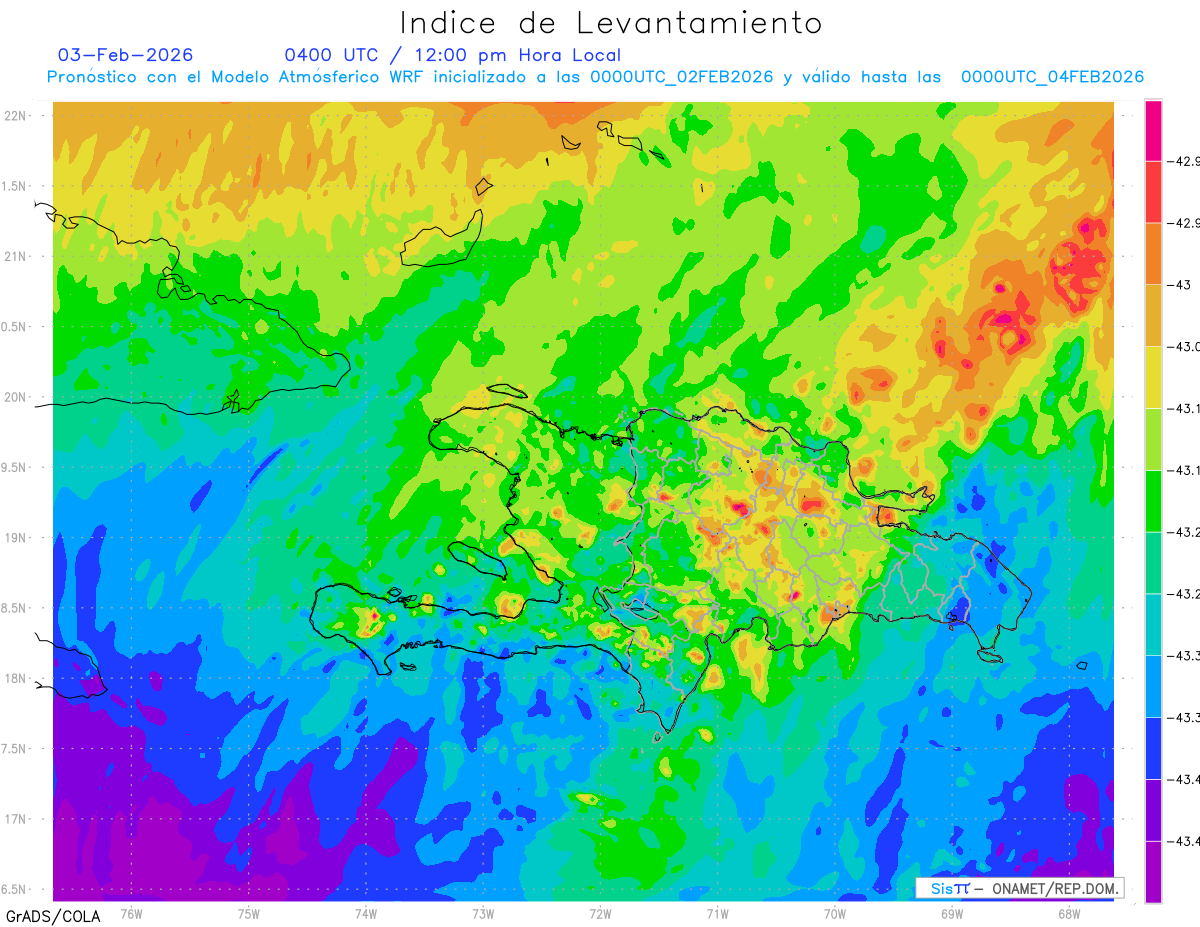The height and width of the screenshot is (927, 1200).
Task: Click the "6.5N" latitude label
Action: (15, 889)
